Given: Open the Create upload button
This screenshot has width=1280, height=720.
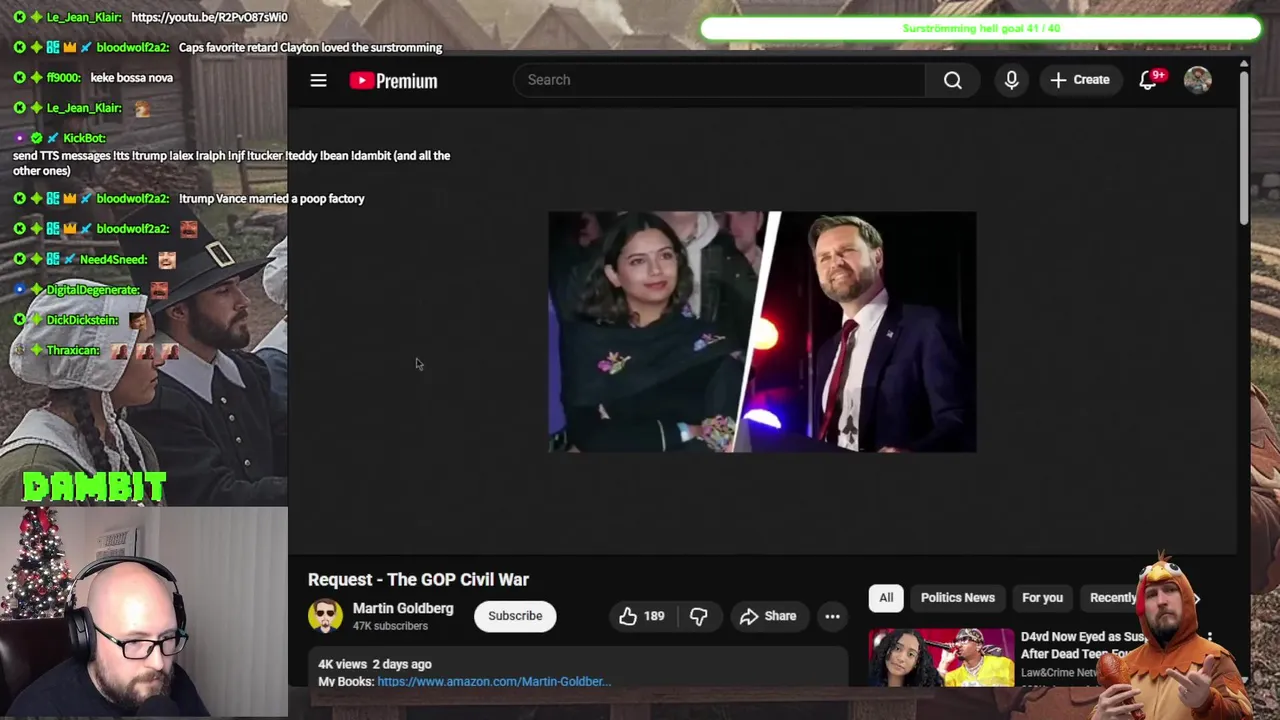Looking at the screenshot, I should [1080, 80].
